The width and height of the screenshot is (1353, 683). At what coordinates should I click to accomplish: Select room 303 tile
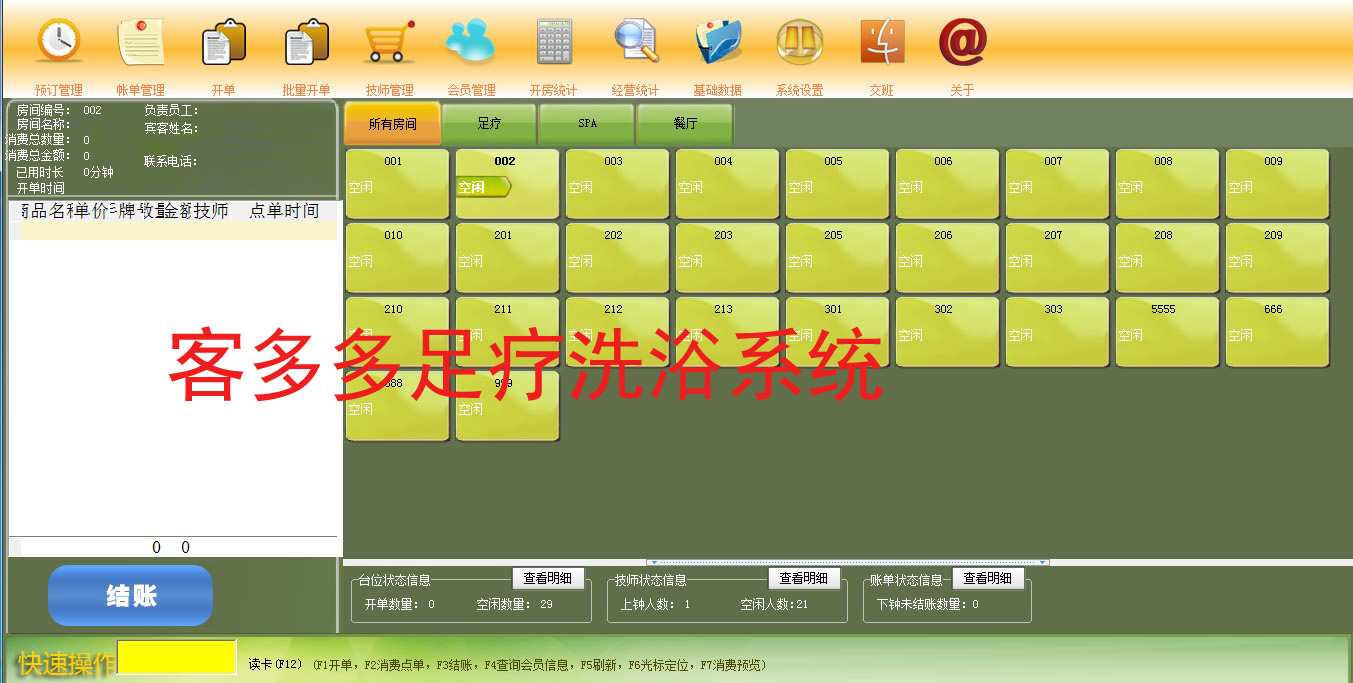[1057, 332]
